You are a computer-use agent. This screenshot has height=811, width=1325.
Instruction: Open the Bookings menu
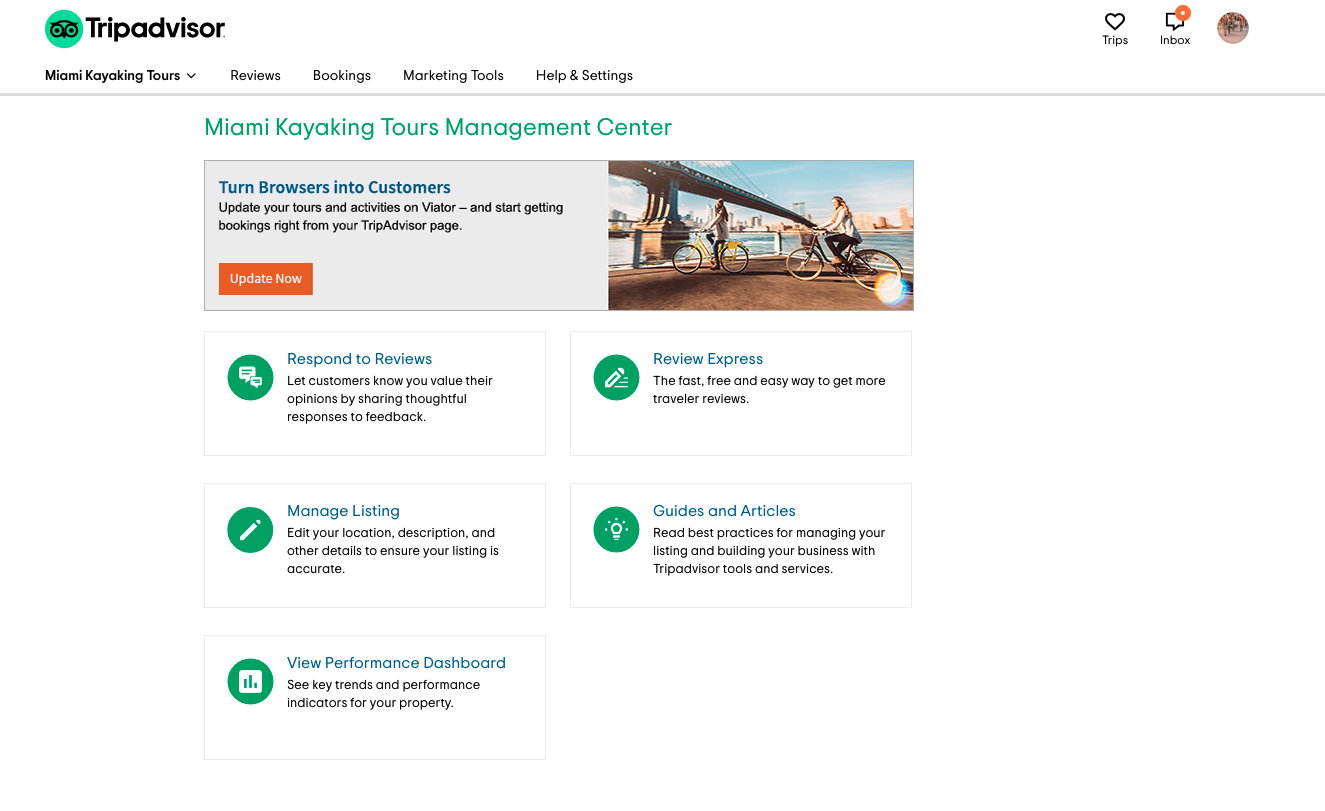click(x=342, y=75)
